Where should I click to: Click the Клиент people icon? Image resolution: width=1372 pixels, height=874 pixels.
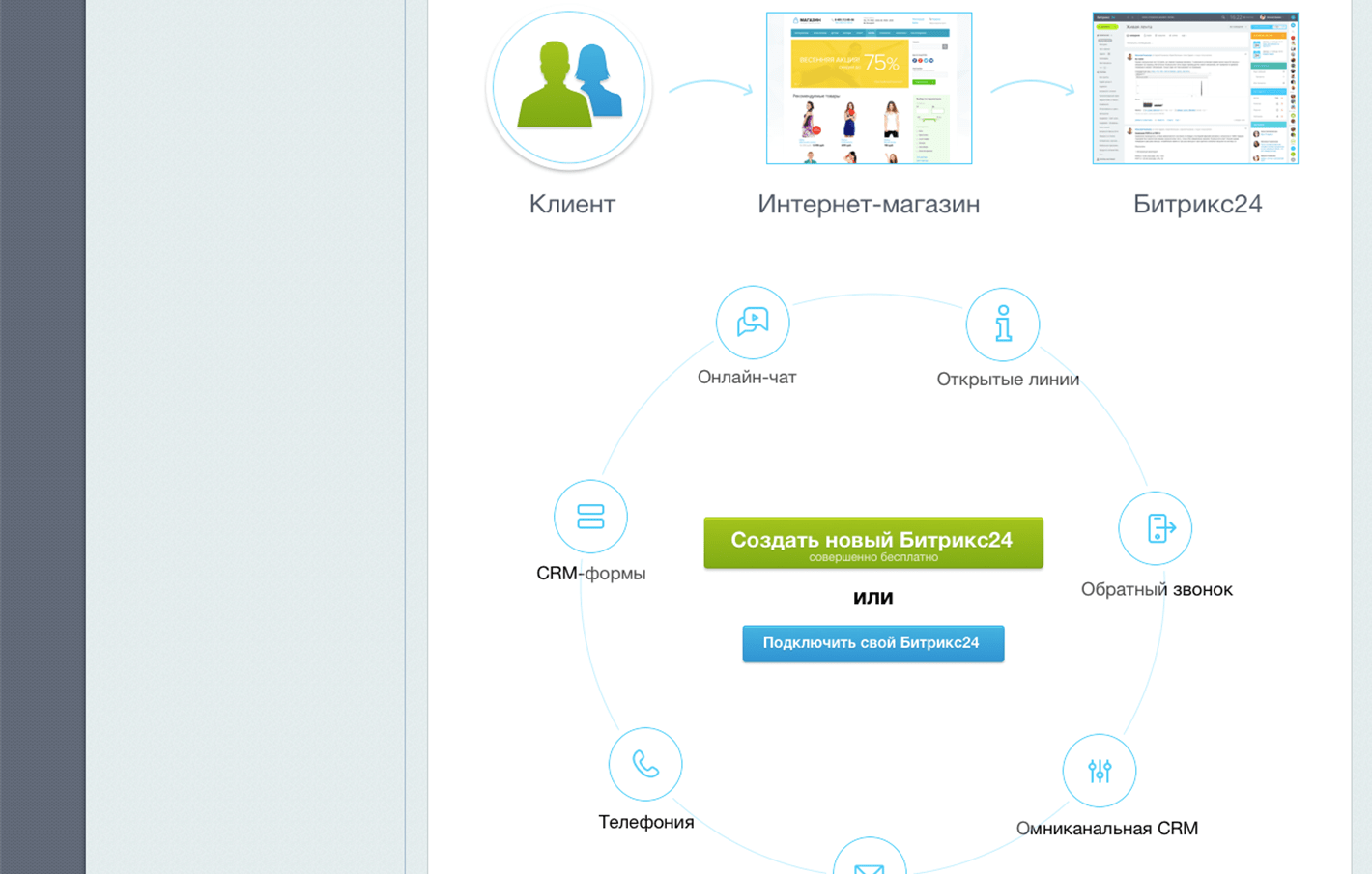click(569, 87)
